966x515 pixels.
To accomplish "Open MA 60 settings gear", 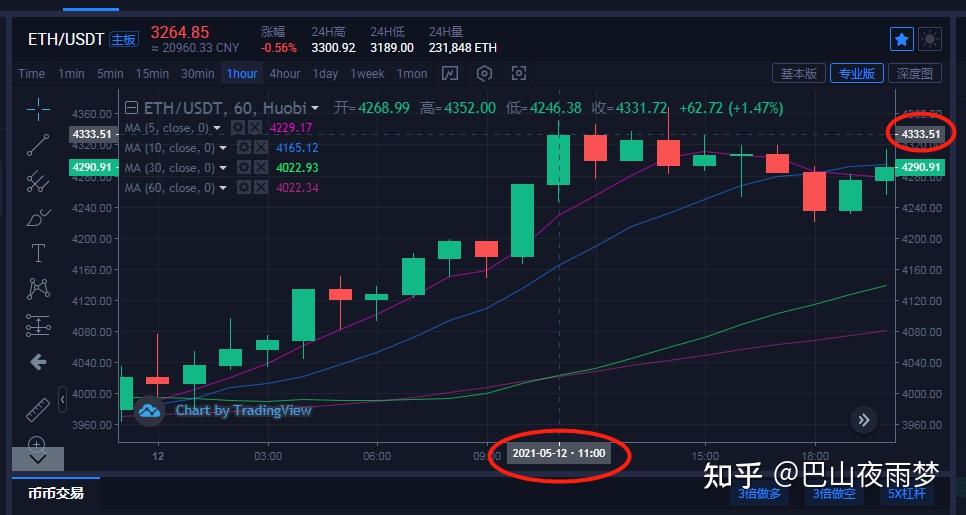I will click(x=244, y=187).
